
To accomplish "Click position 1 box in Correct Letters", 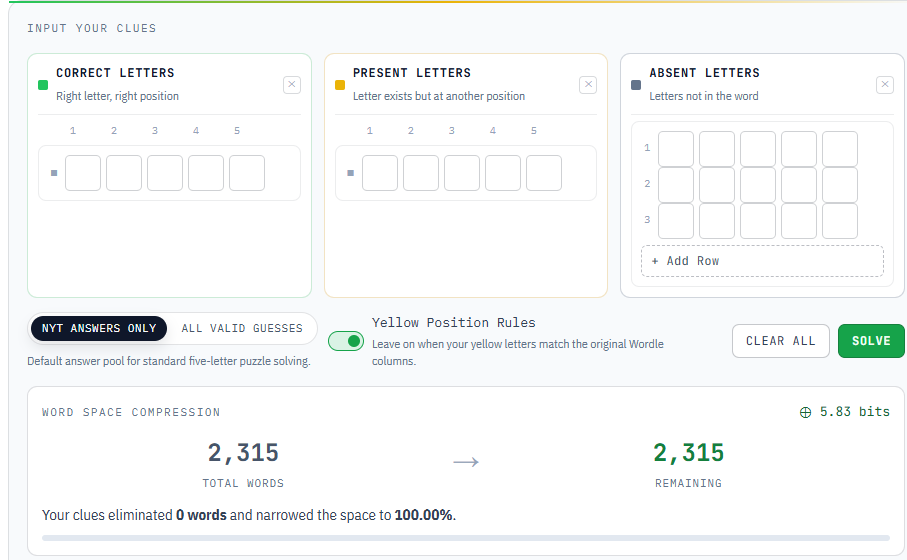I will point(83,173).
